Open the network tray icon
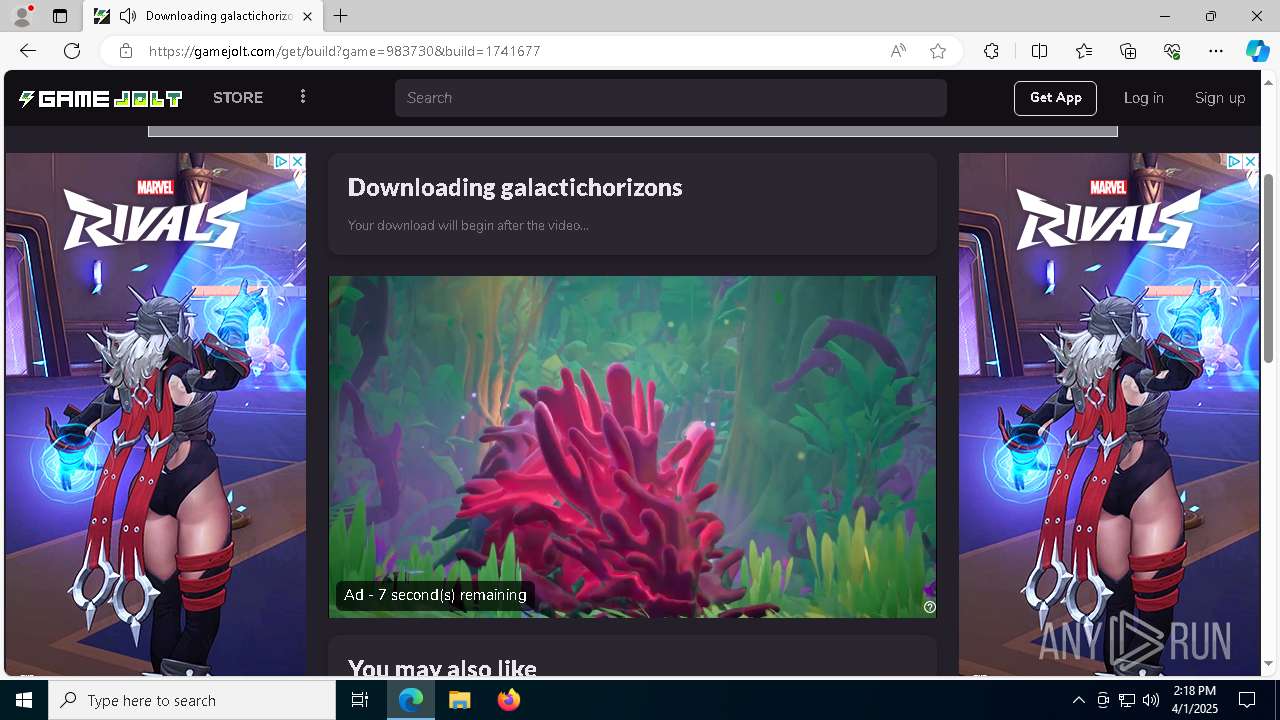 coord(1127,700)
